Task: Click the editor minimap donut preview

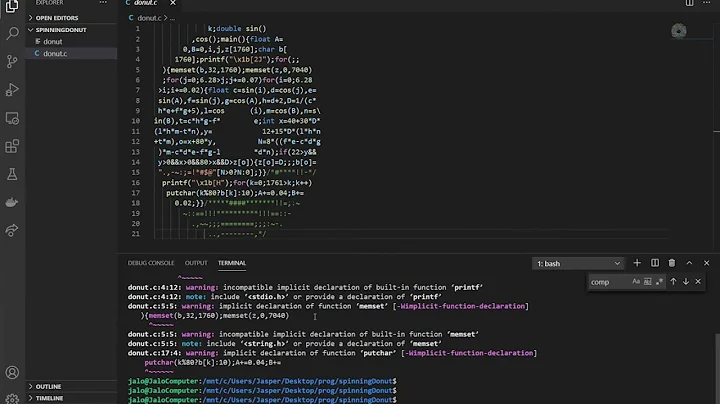Action: (x=679, y=31)
